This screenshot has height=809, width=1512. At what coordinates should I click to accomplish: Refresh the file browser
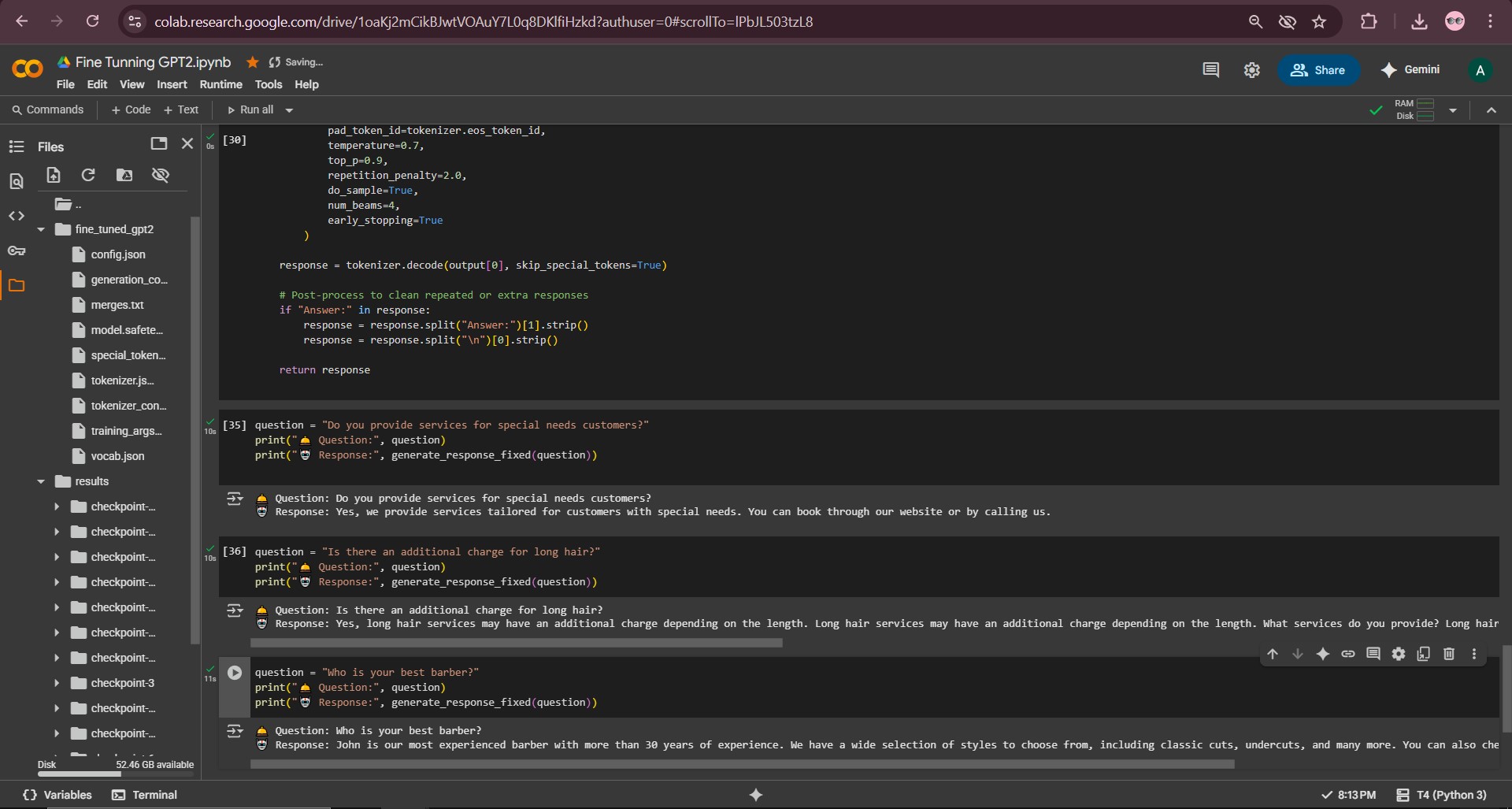[x=88, y=175]
